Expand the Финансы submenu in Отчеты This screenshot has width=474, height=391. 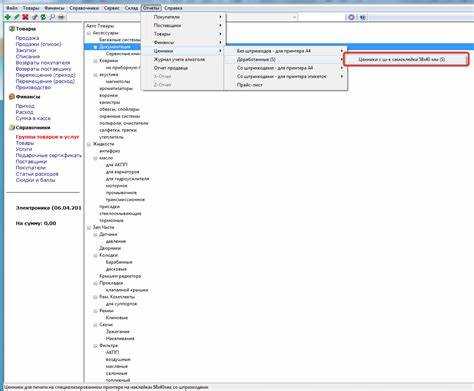[183, 43]
